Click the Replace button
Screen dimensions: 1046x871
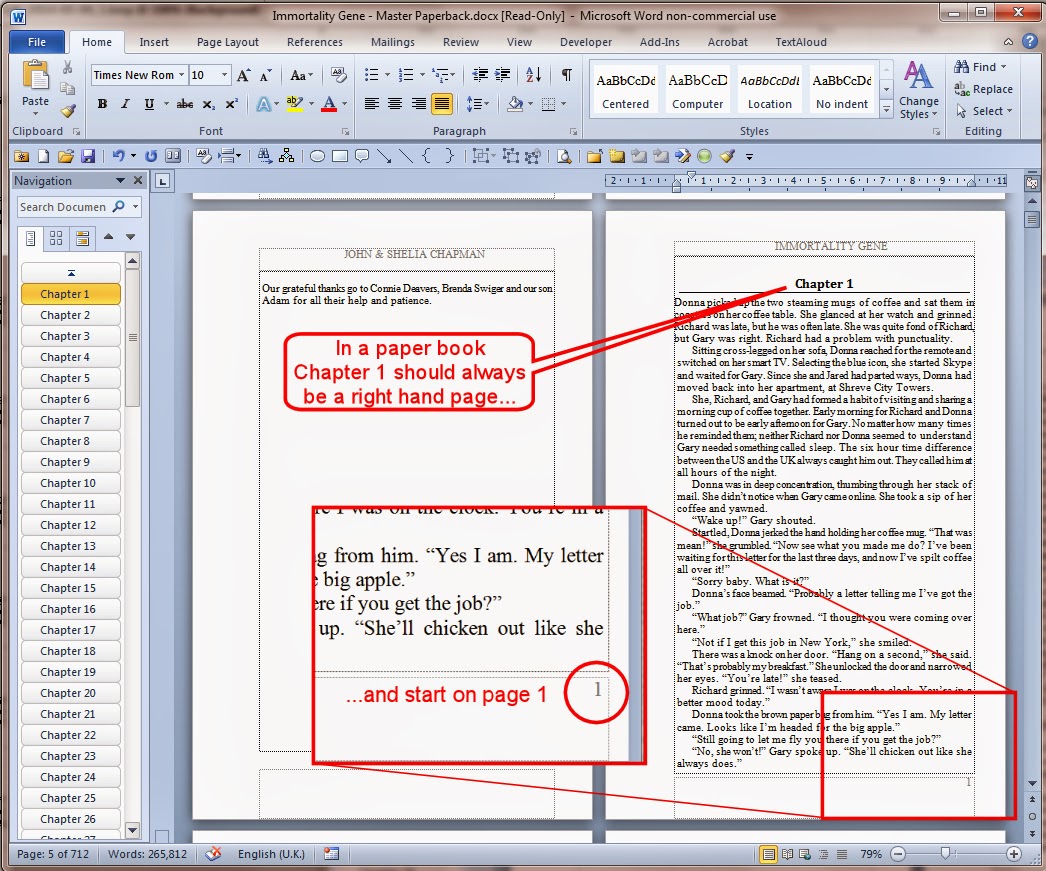coord(983,89)
